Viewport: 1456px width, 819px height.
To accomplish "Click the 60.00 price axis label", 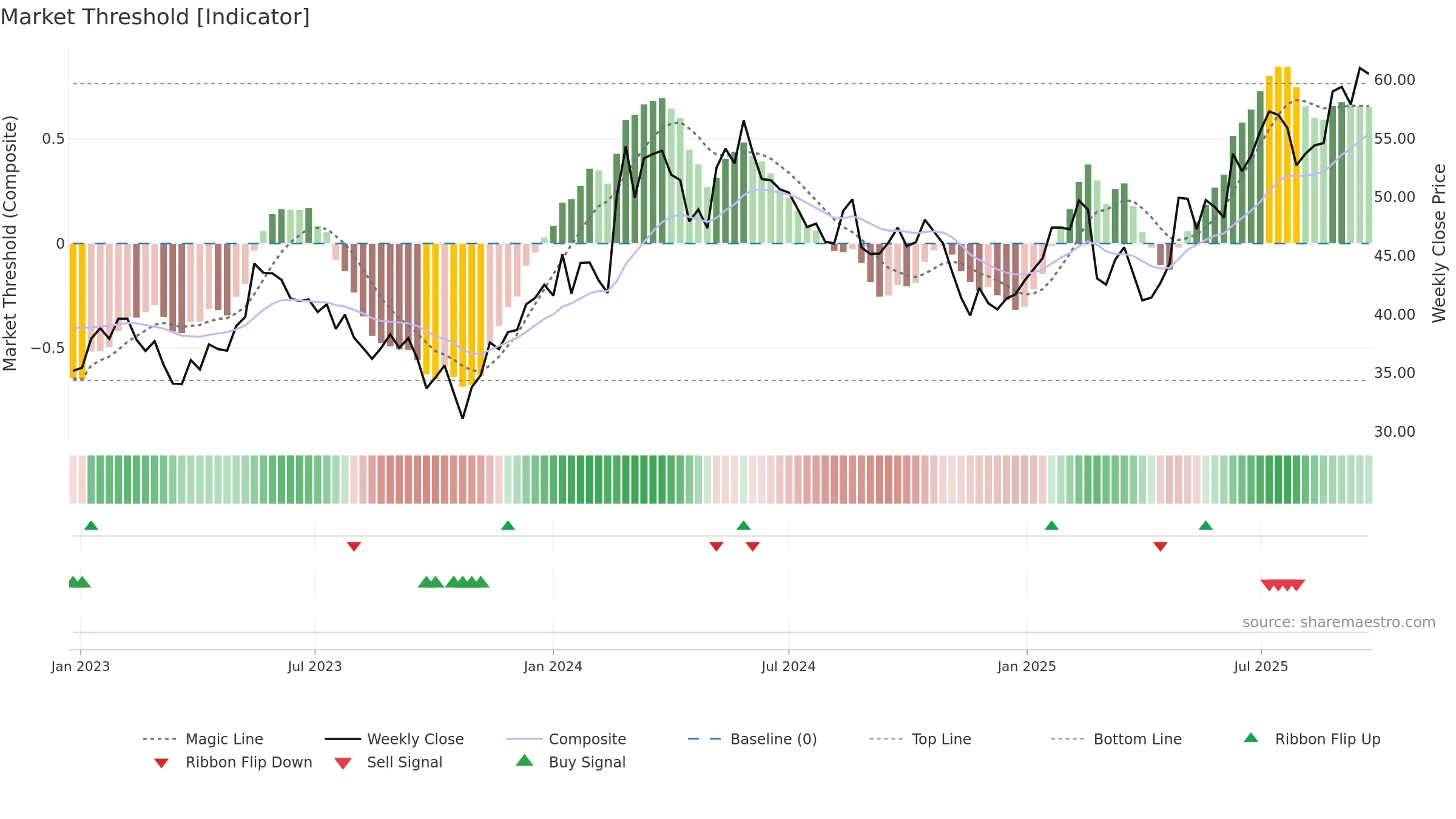I will [x=1395, y=80].
